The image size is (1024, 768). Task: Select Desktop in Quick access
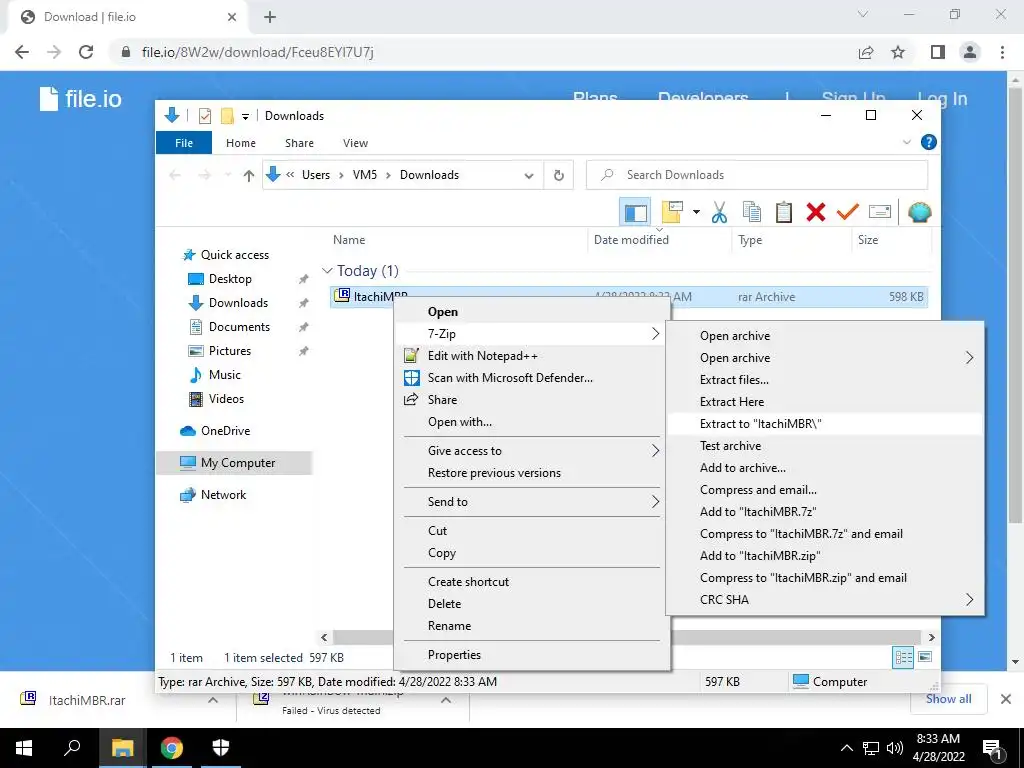tap(230, 279)
